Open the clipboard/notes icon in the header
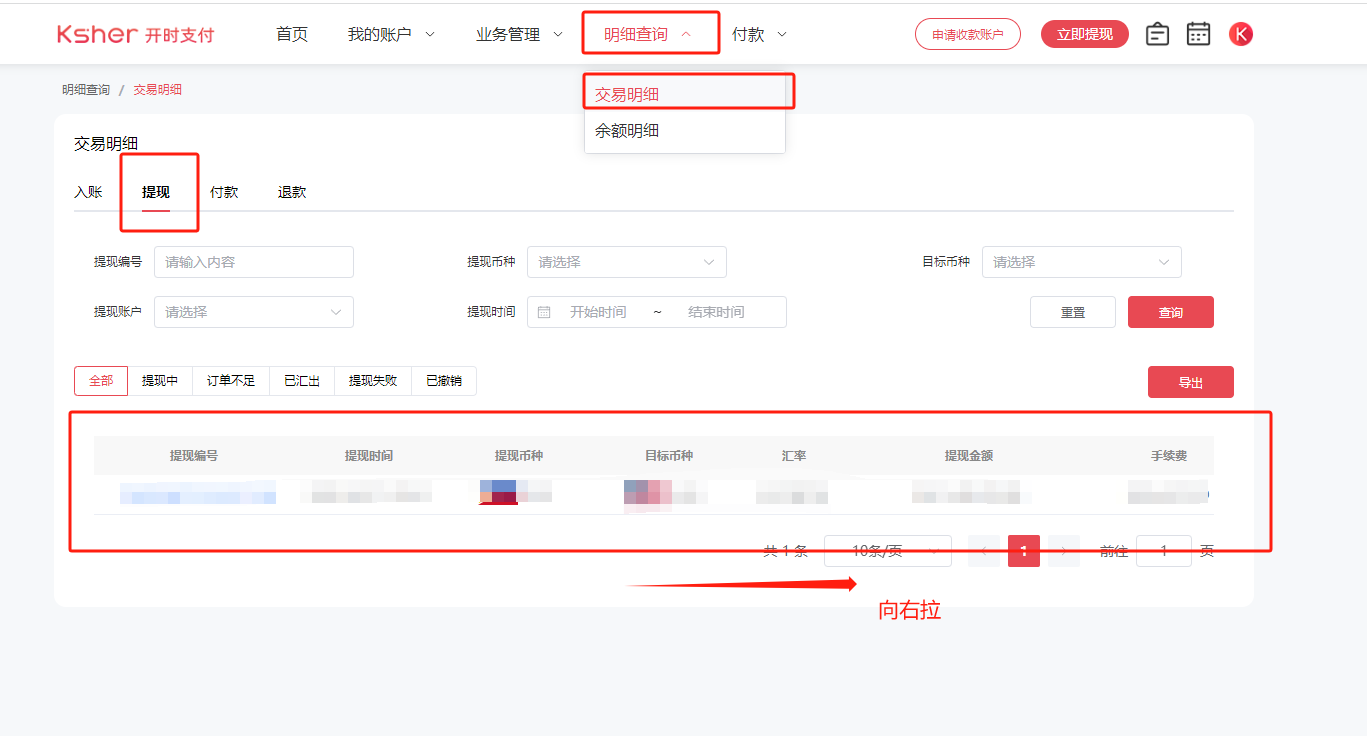This screenshot has width=1367, height=736. click(x=1156, y=33)
